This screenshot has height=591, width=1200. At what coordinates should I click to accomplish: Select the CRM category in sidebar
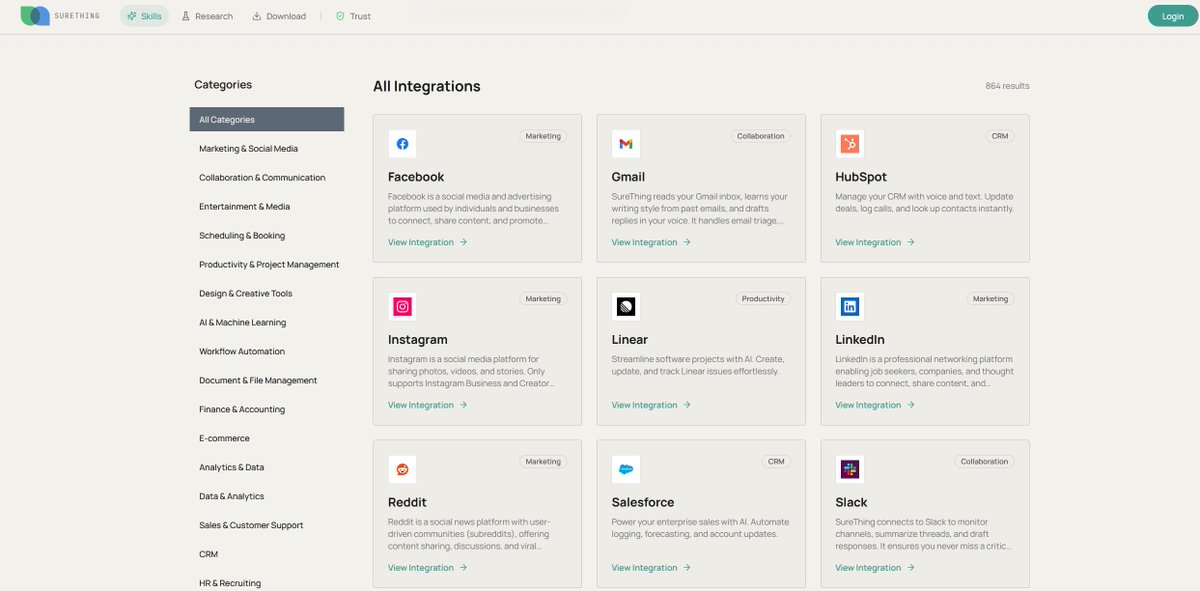267,554
